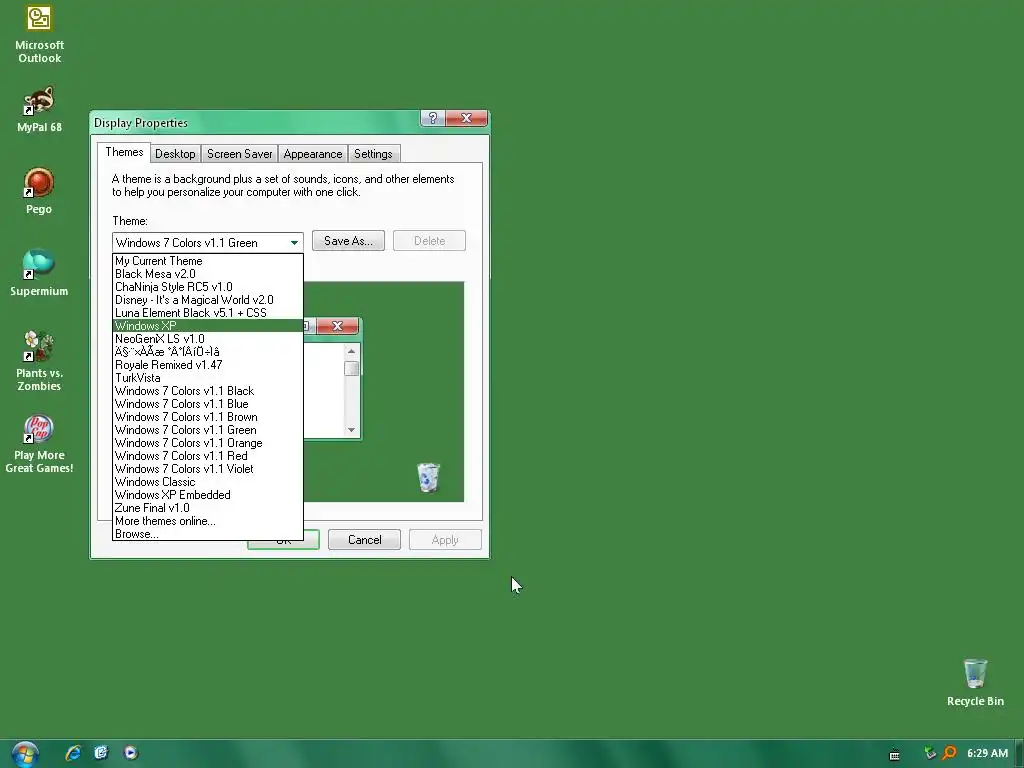Click the preview window's scroll down arrow

pyautogui.click(x=351, y=430)
